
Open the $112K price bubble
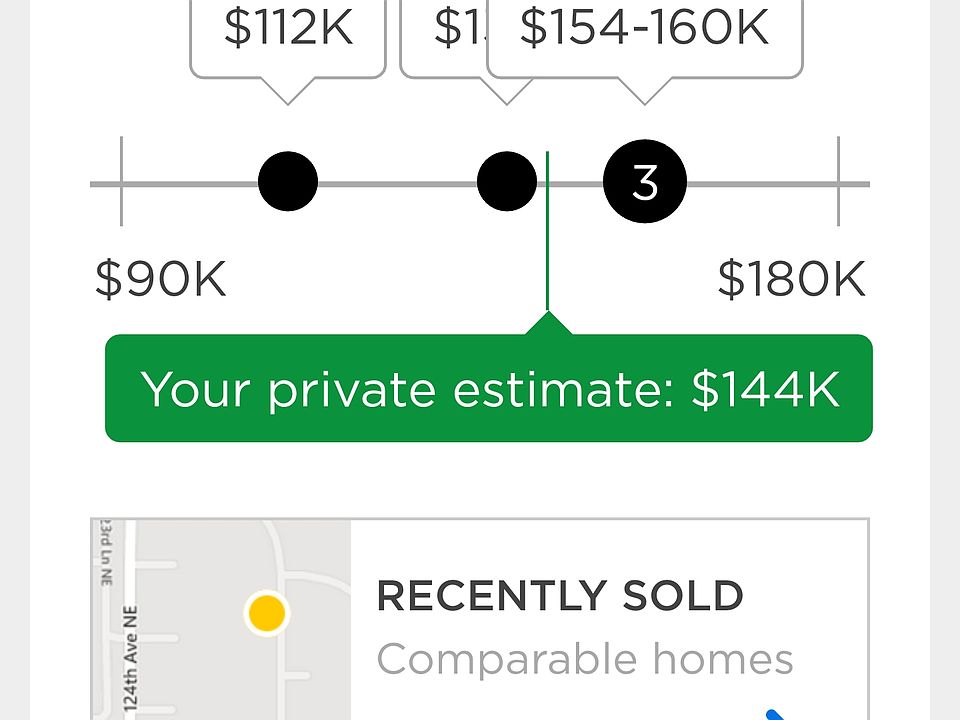tap(288, 39)
